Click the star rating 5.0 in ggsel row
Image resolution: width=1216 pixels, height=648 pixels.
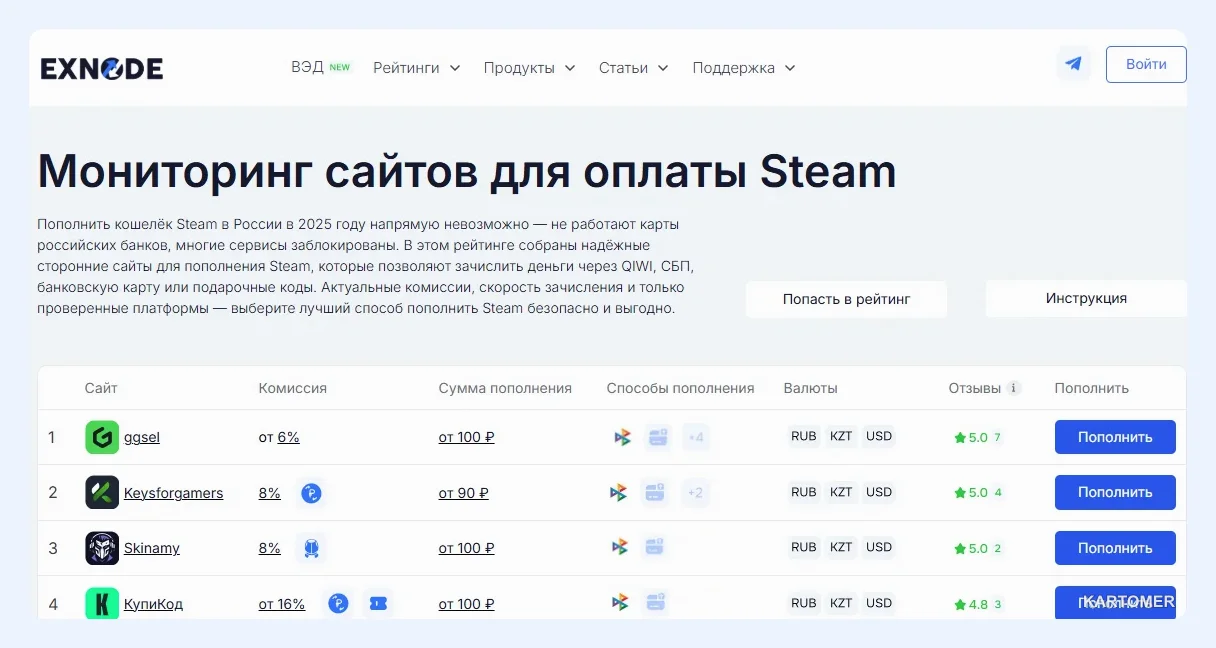(x=971, y=437)
